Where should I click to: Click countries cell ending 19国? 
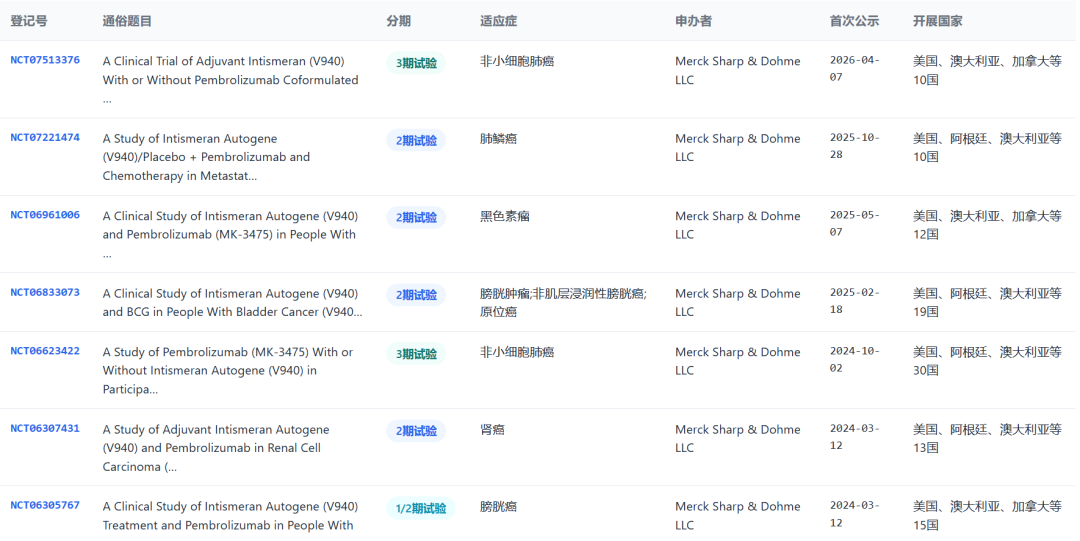987,303
